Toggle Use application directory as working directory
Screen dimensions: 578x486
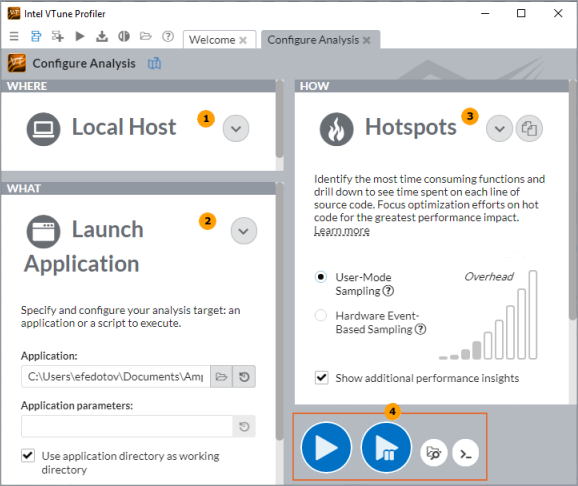pyautogui.click(x=28, y=456)
